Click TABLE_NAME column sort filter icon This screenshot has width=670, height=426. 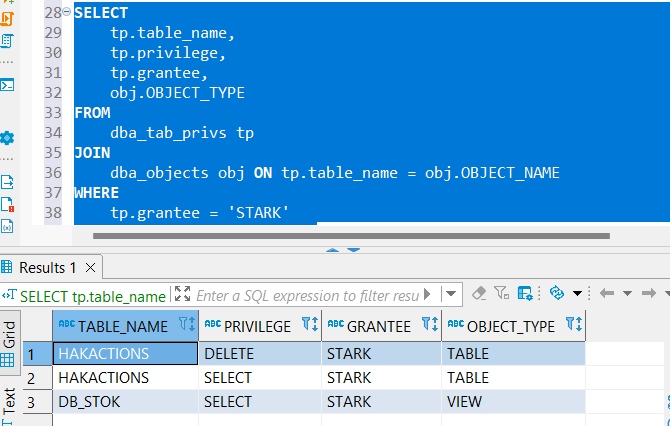186,325
